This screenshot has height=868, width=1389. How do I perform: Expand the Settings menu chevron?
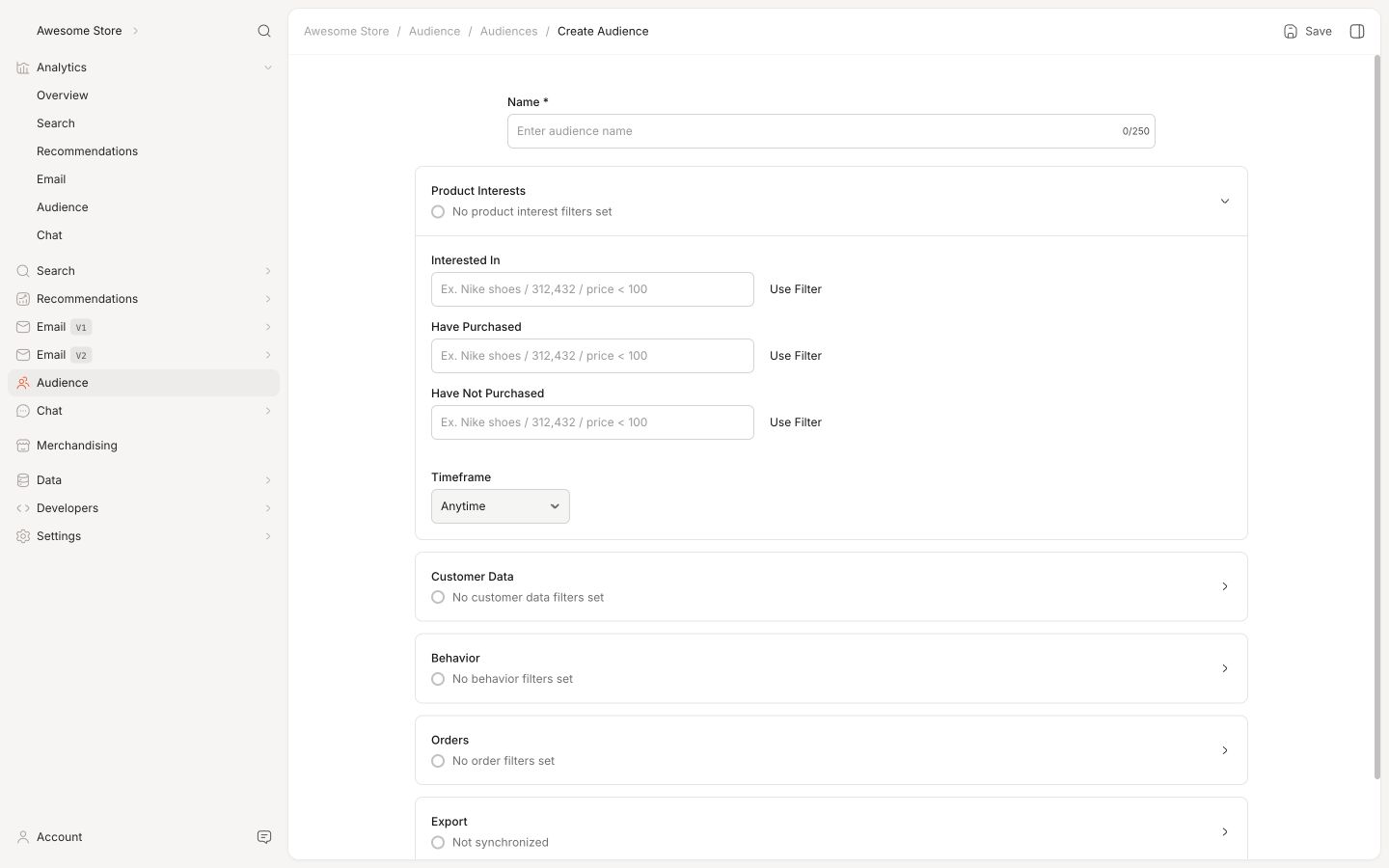coord(268,536)
